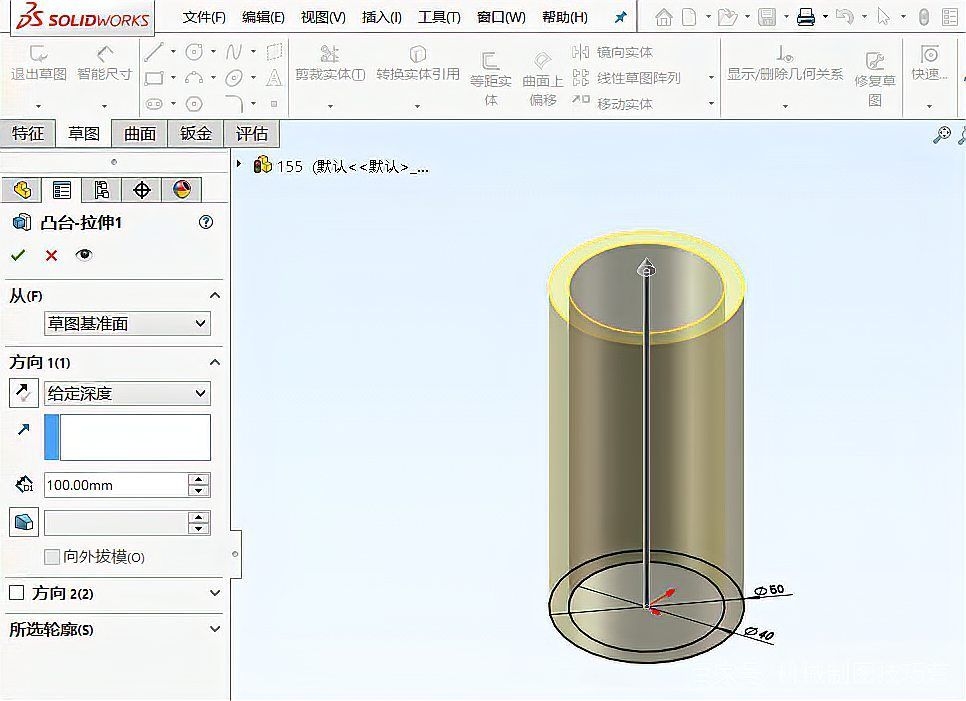Open the DisplayManager color sphere tab
The width and height of the screenshot is (966, 701).
point(181,190)
